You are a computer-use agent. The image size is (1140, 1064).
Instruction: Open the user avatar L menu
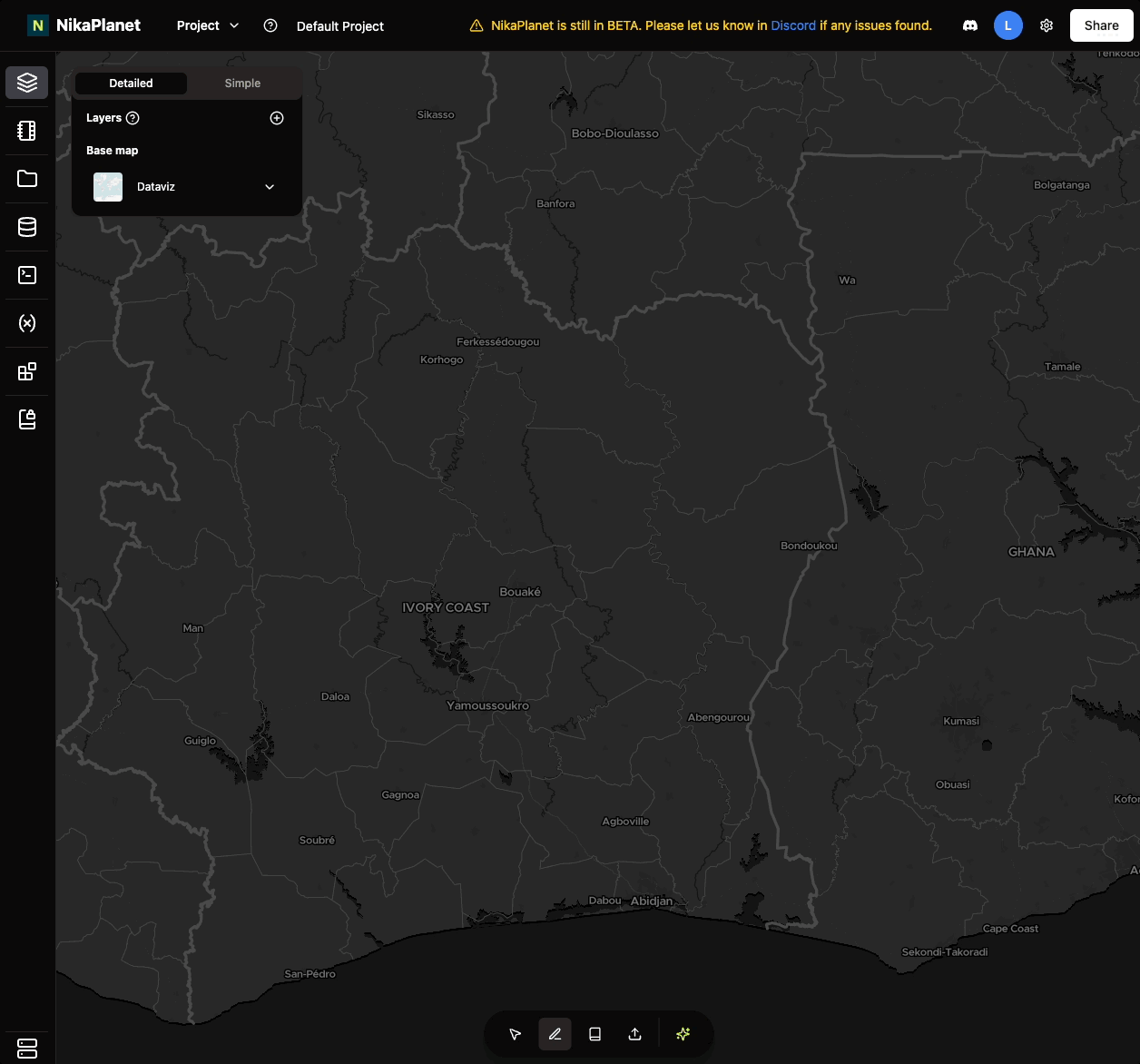[x=1008, y=25]
